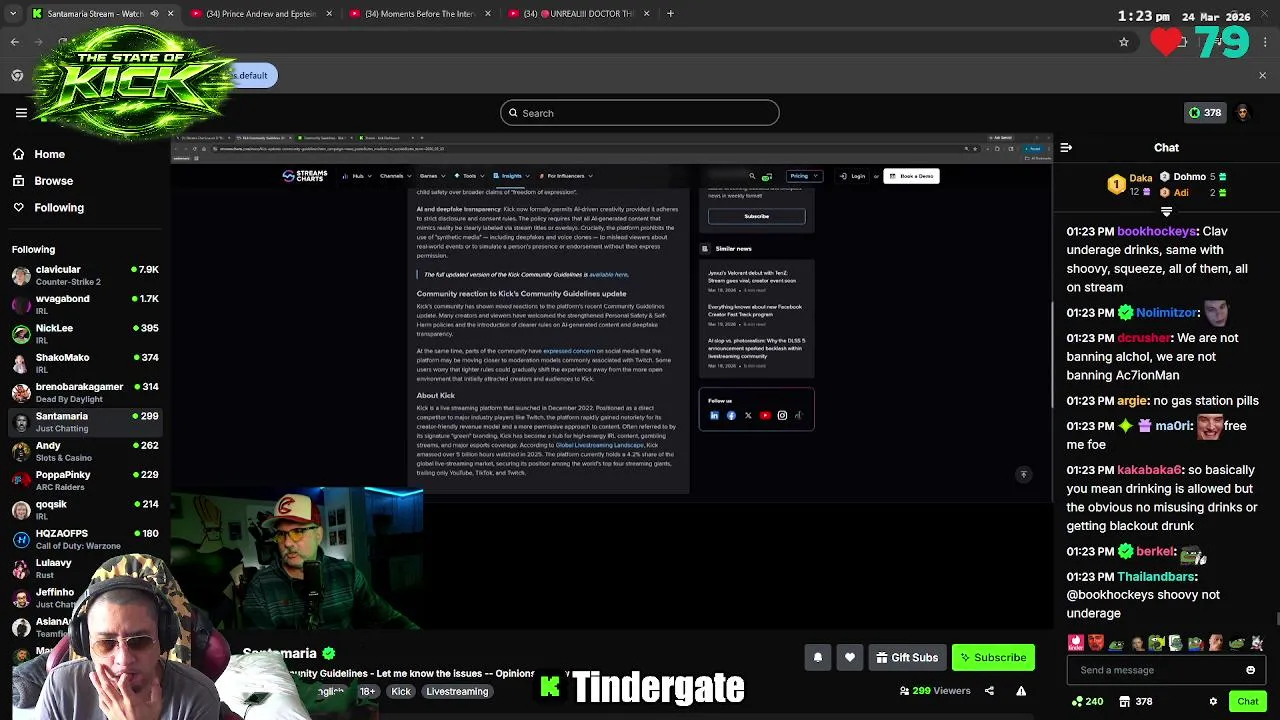Image resolution: width=1280 pixels, height=720 pixels.
Task: Collapse chat with the arrow icon
Action: [x=1066, y=148]
